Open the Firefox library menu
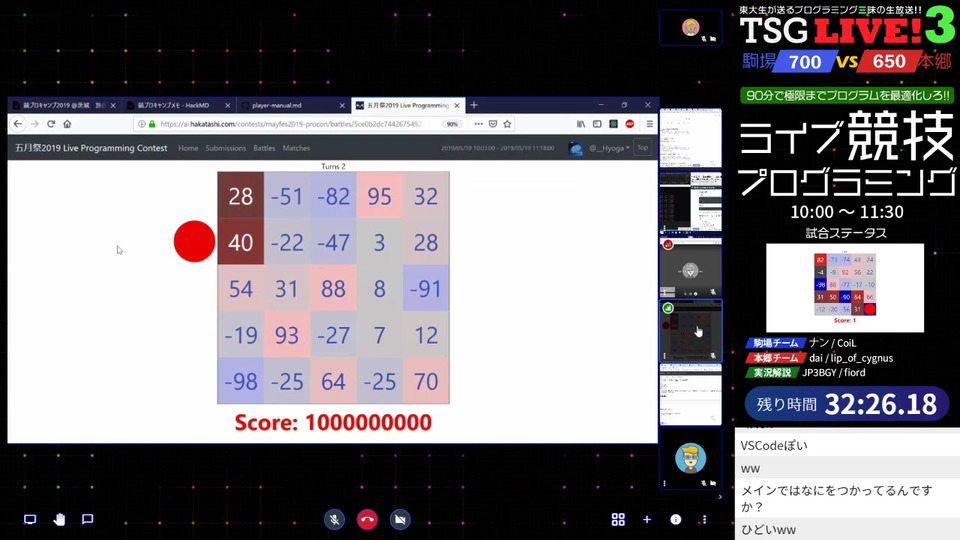The height and width of the screenshot is (540, 960). pos(580,124)
